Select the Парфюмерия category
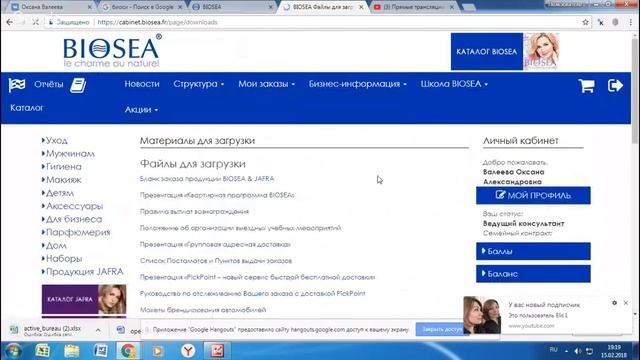640x360 pixels. pyautogui.click(x=78, y=232)
